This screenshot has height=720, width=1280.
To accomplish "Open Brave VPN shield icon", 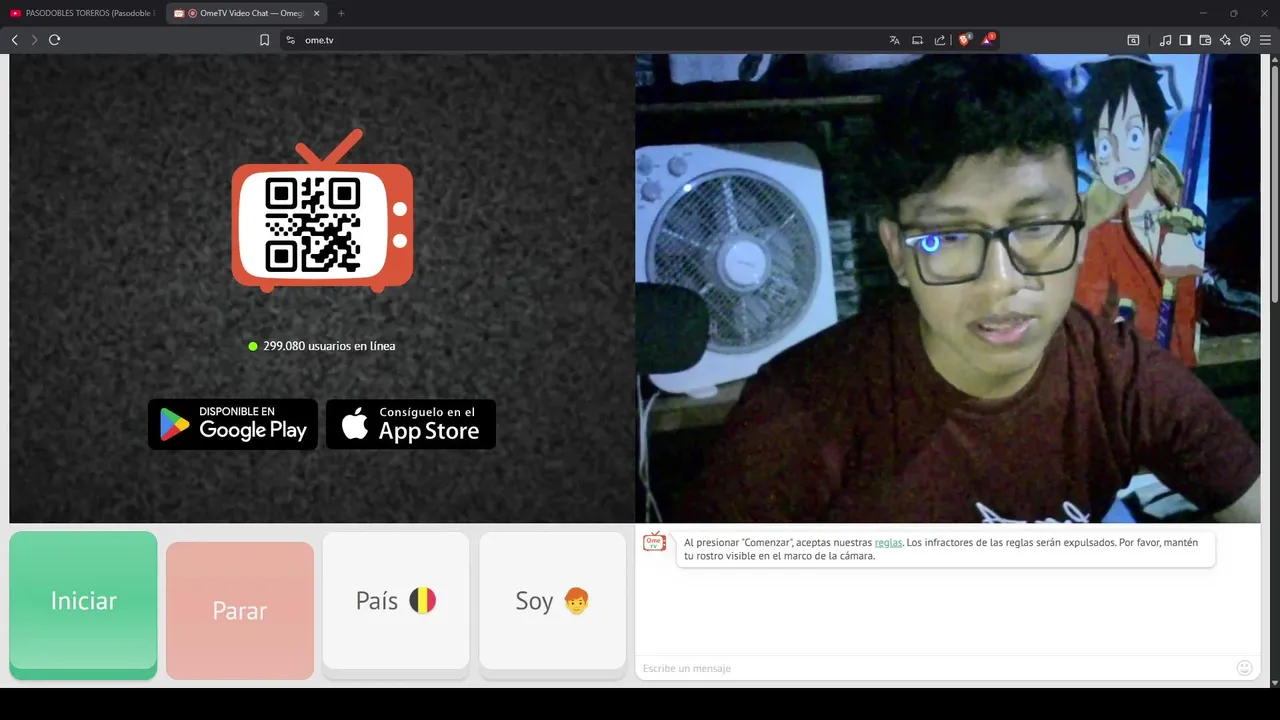I will (1245, 40).
